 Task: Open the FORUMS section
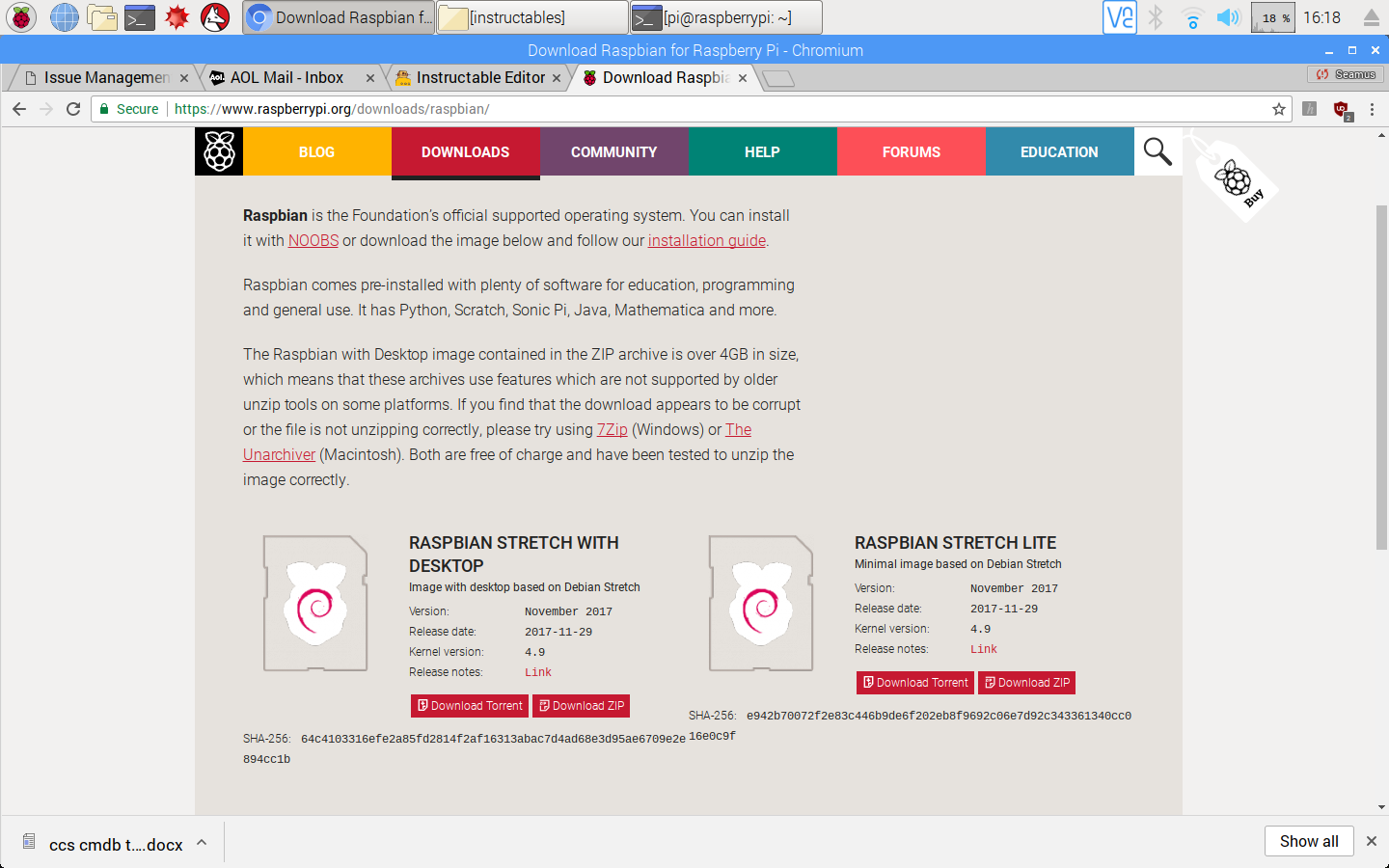[x=911, y=151]
